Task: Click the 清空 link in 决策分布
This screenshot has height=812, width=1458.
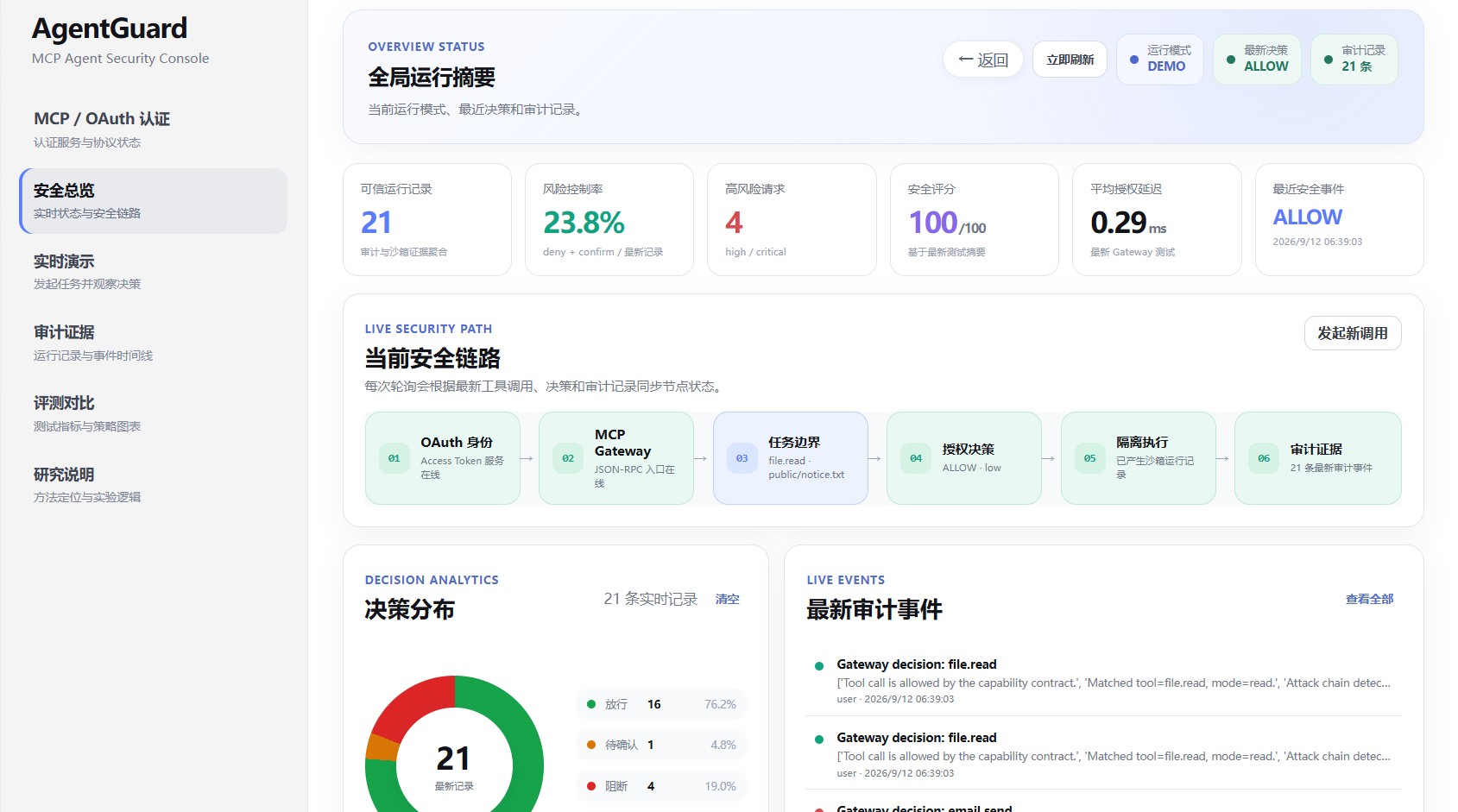Action: (x=727, y=599)
